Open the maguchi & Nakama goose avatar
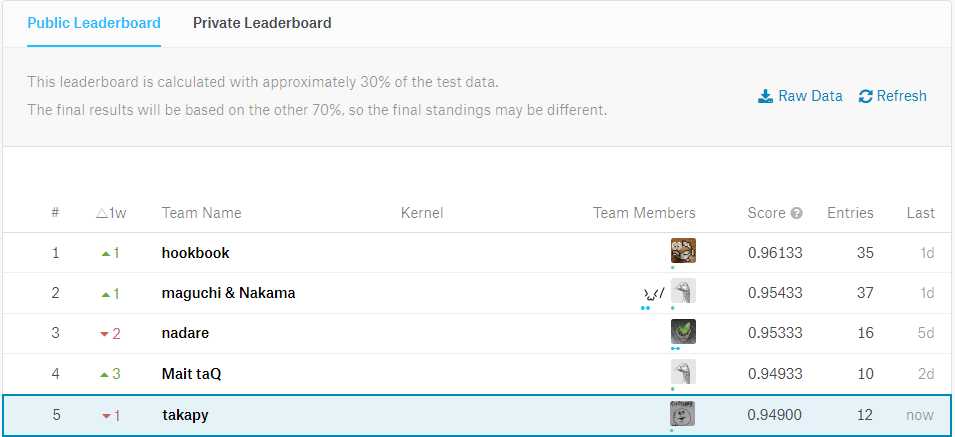Screen dimensions: 955x437 [x=683, y=292]
